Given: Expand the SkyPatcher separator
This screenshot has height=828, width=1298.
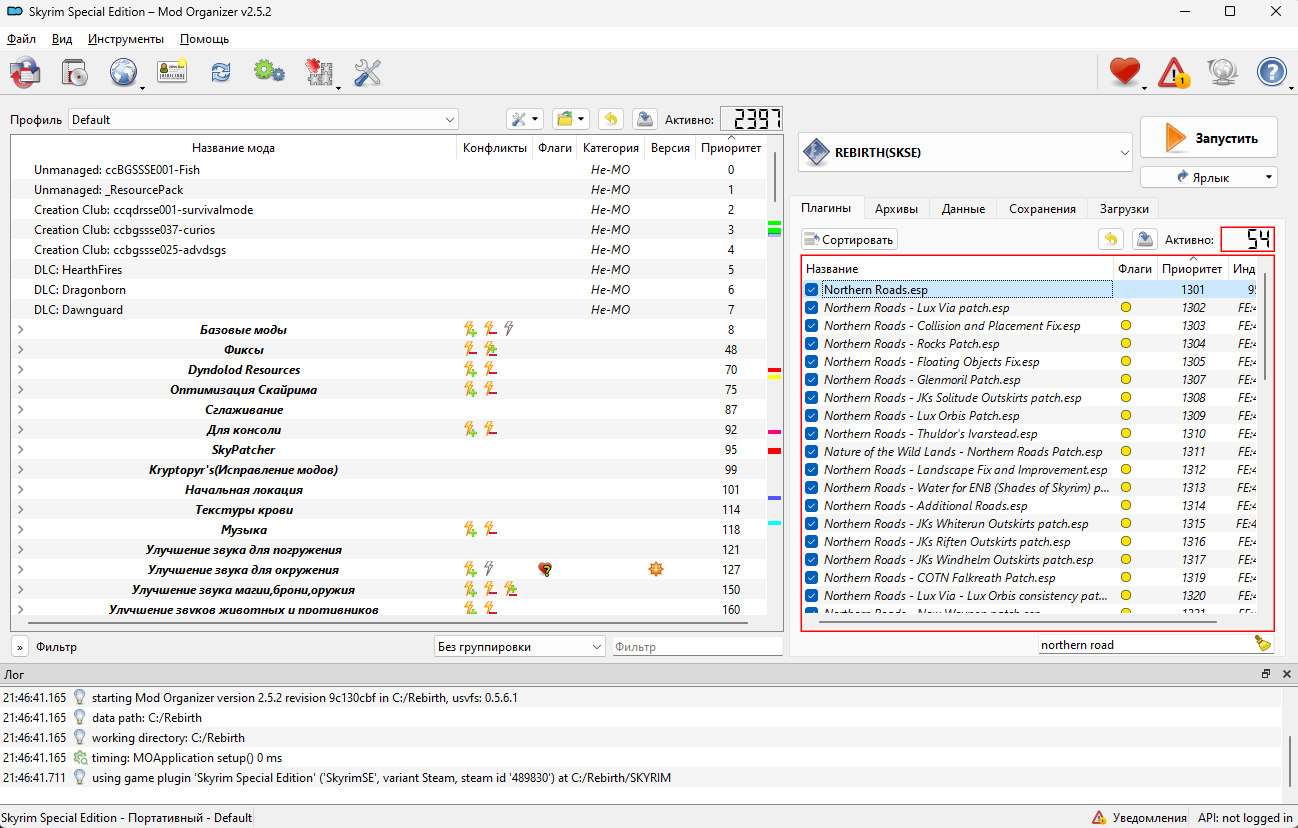Looking at the screenshot, I should point(20,450).
